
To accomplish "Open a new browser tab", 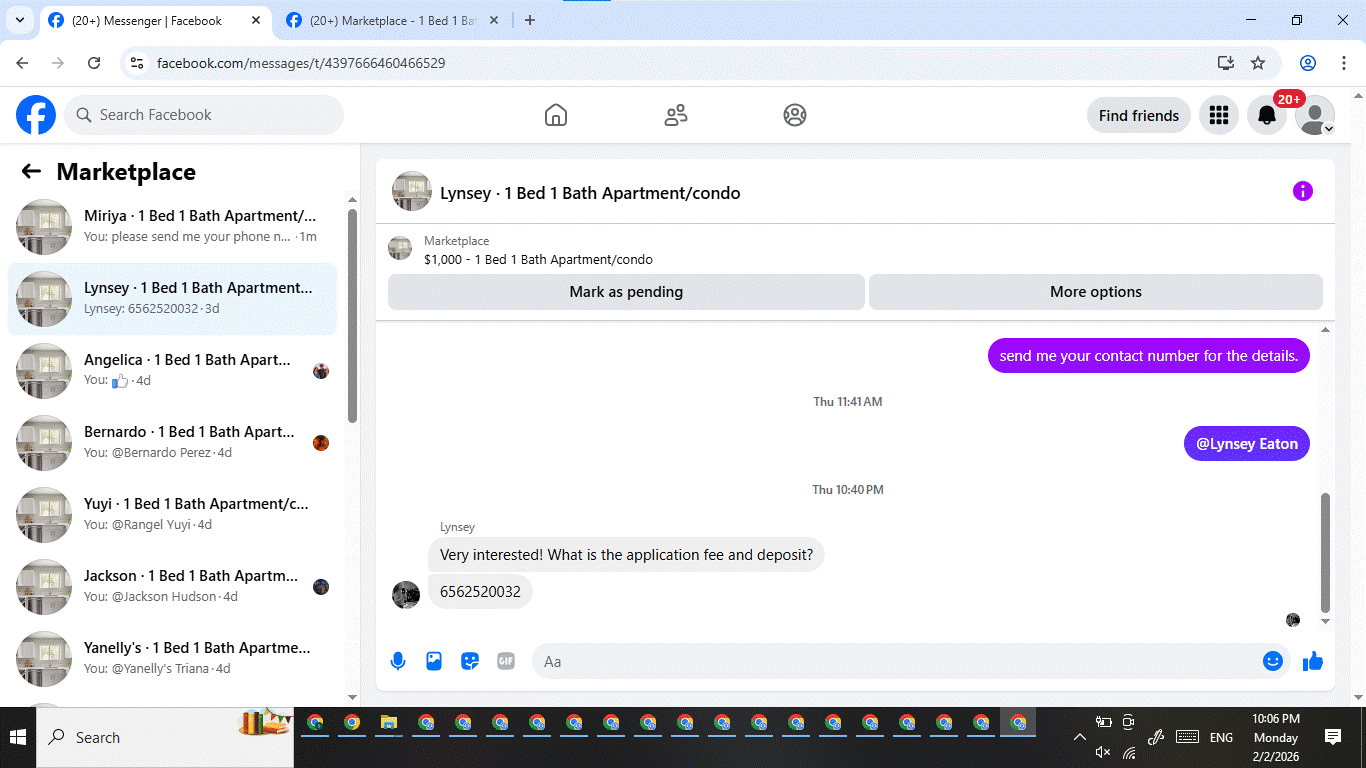I will click(530, 21).
